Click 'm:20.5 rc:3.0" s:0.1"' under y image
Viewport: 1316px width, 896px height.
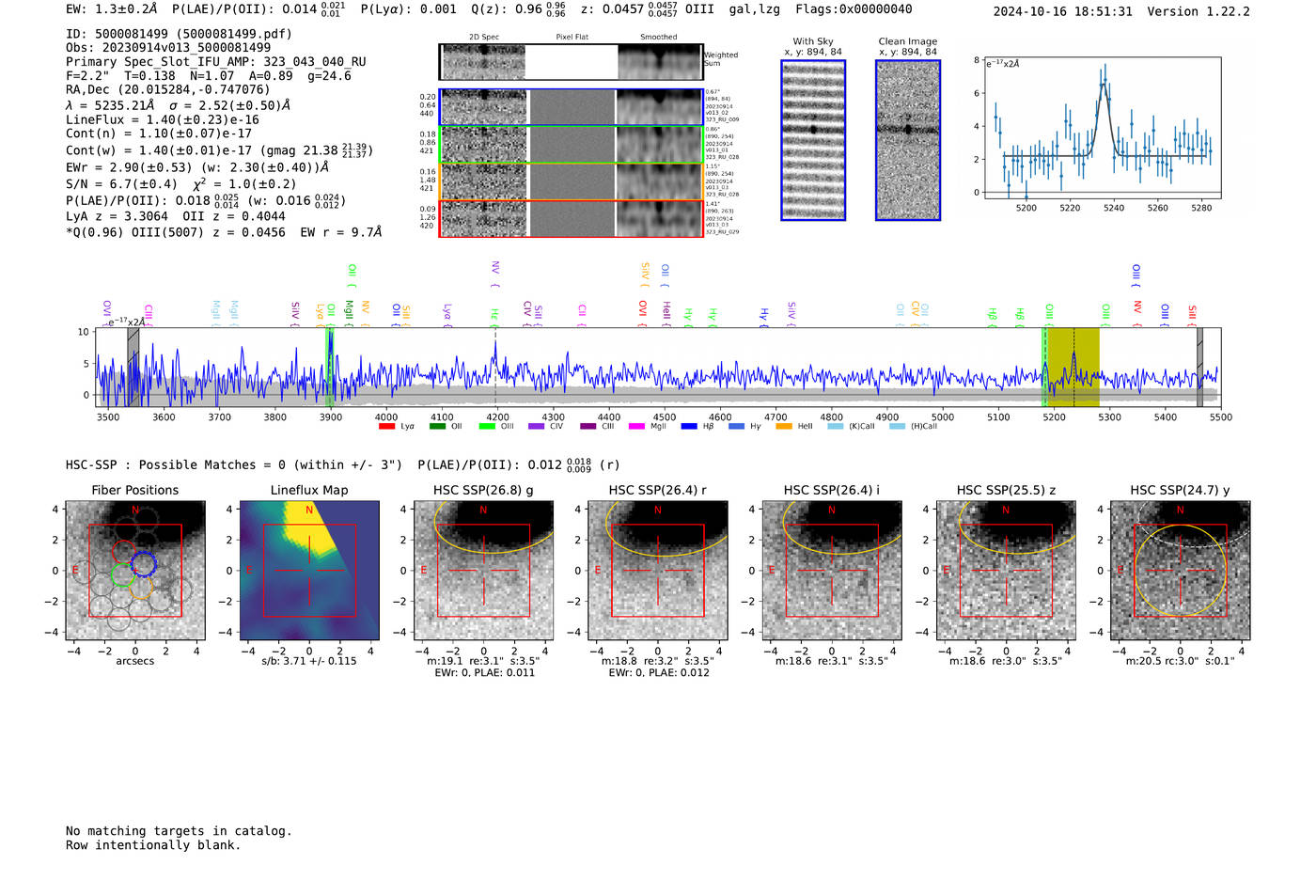coord(1181,661)
